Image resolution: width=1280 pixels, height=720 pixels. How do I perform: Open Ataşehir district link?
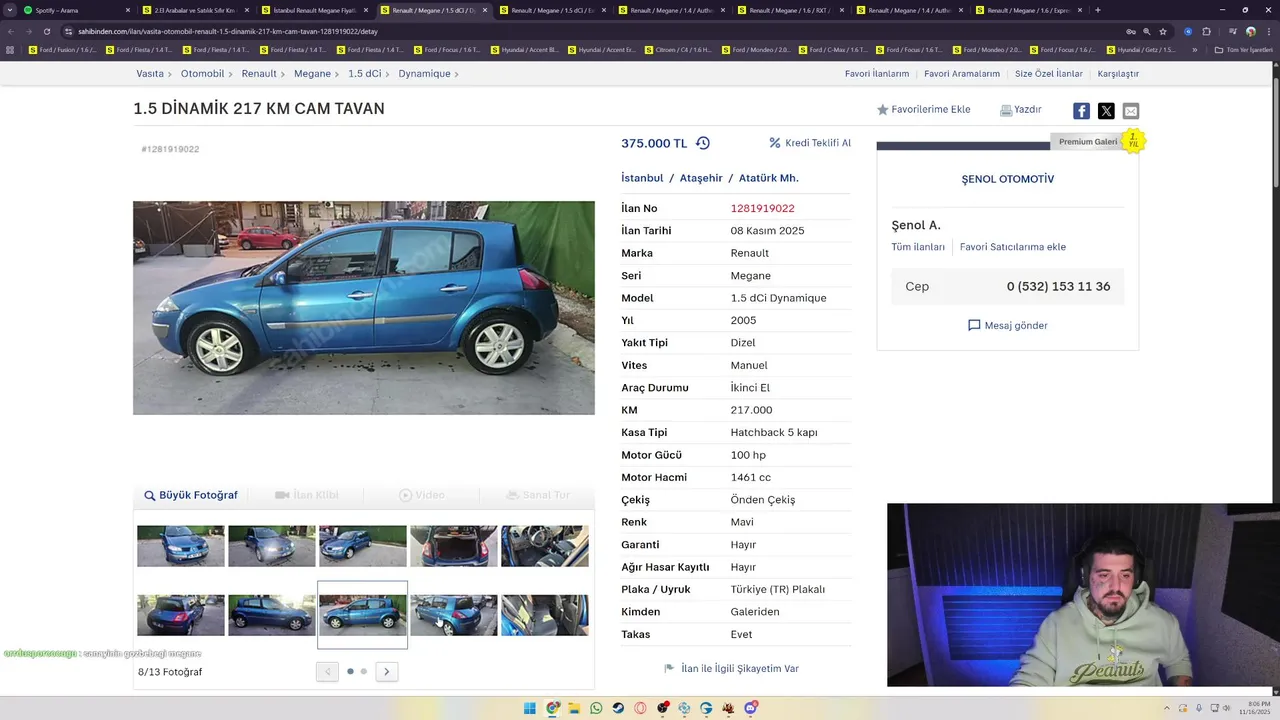[x=701, y=178]
